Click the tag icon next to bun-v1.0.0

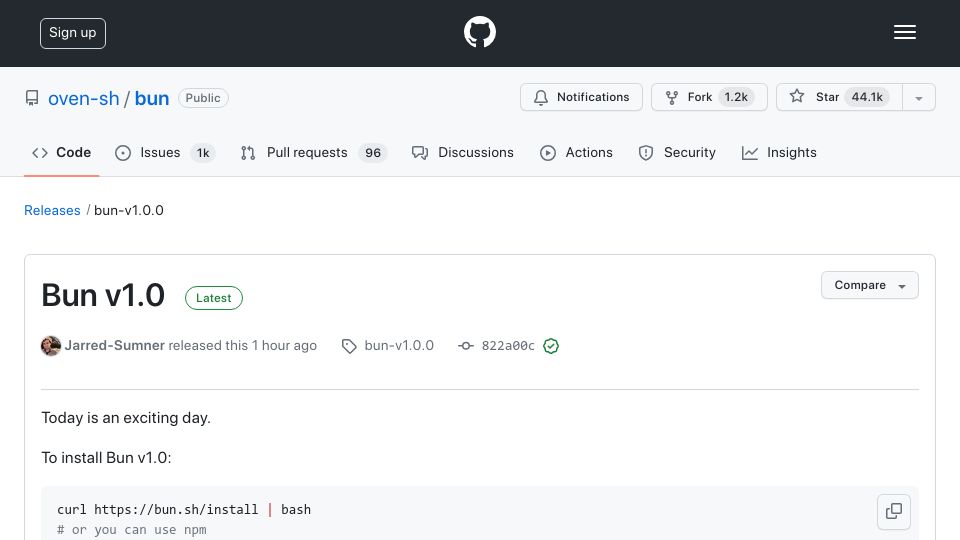(349, 347)
